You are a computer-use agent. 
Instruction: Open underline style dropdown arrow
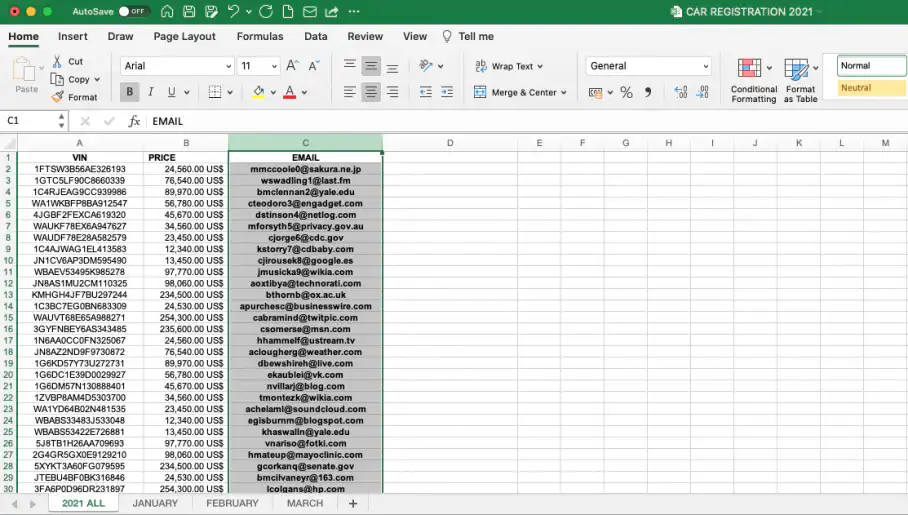186,92
